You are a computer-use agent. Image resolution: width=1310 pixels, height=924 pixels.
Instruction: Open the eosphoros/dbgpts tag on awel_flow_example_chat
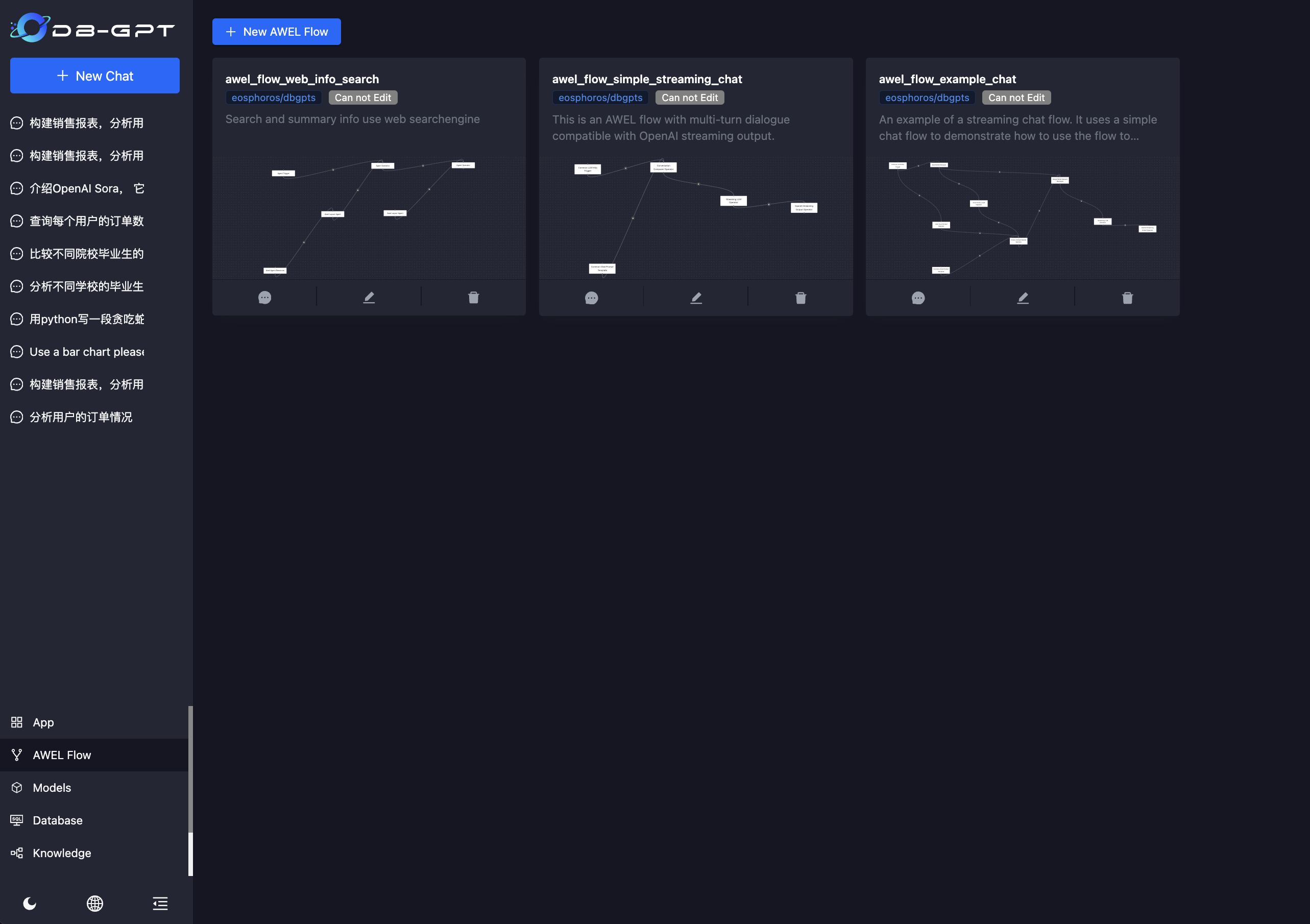click(x=927, y=98)
